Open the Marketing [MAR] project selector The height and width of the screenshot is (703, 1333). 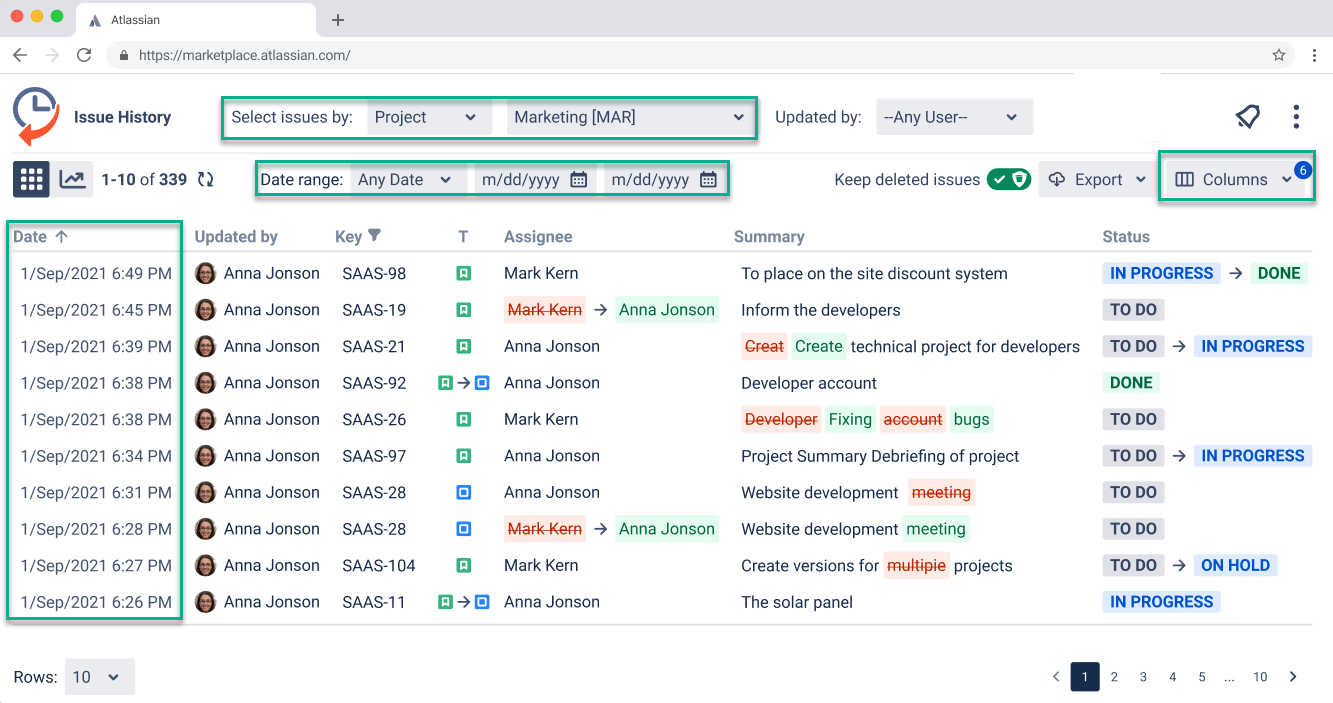pyautogui.click(x=629, y=117)
